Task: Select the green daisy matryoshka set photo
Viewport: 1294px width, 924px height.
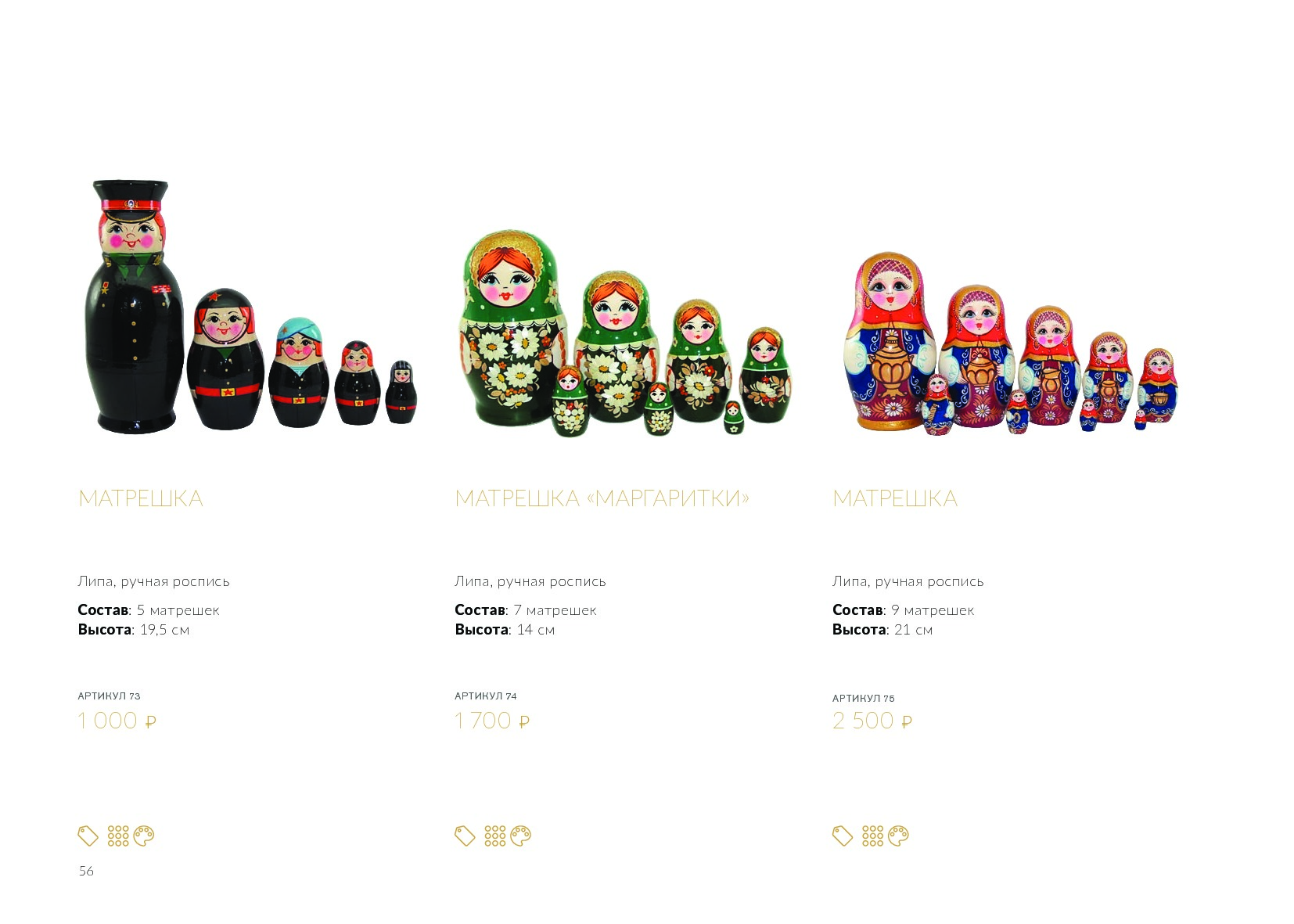Action: 625,333
